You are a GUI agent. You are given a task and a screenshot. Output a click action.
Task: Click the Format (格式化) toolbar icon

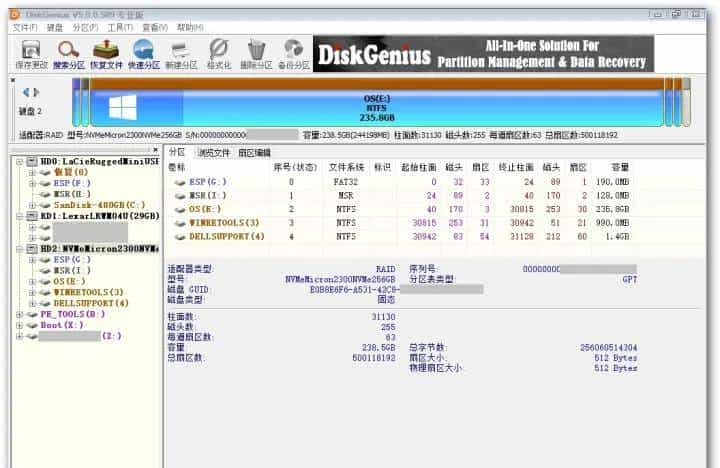coord(219,54)
